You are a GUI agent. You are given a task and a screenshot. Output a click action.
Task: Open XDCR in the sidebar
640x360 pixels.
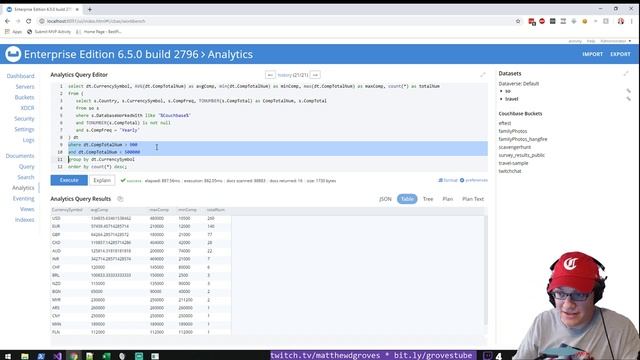tap(27, 108)
